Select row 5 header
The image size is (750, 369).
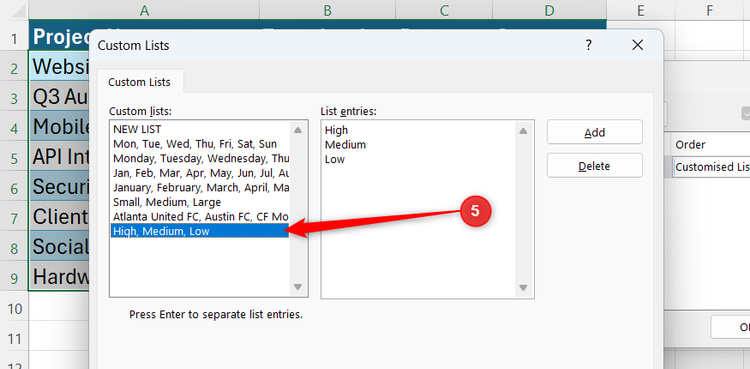tap(14, 158)
